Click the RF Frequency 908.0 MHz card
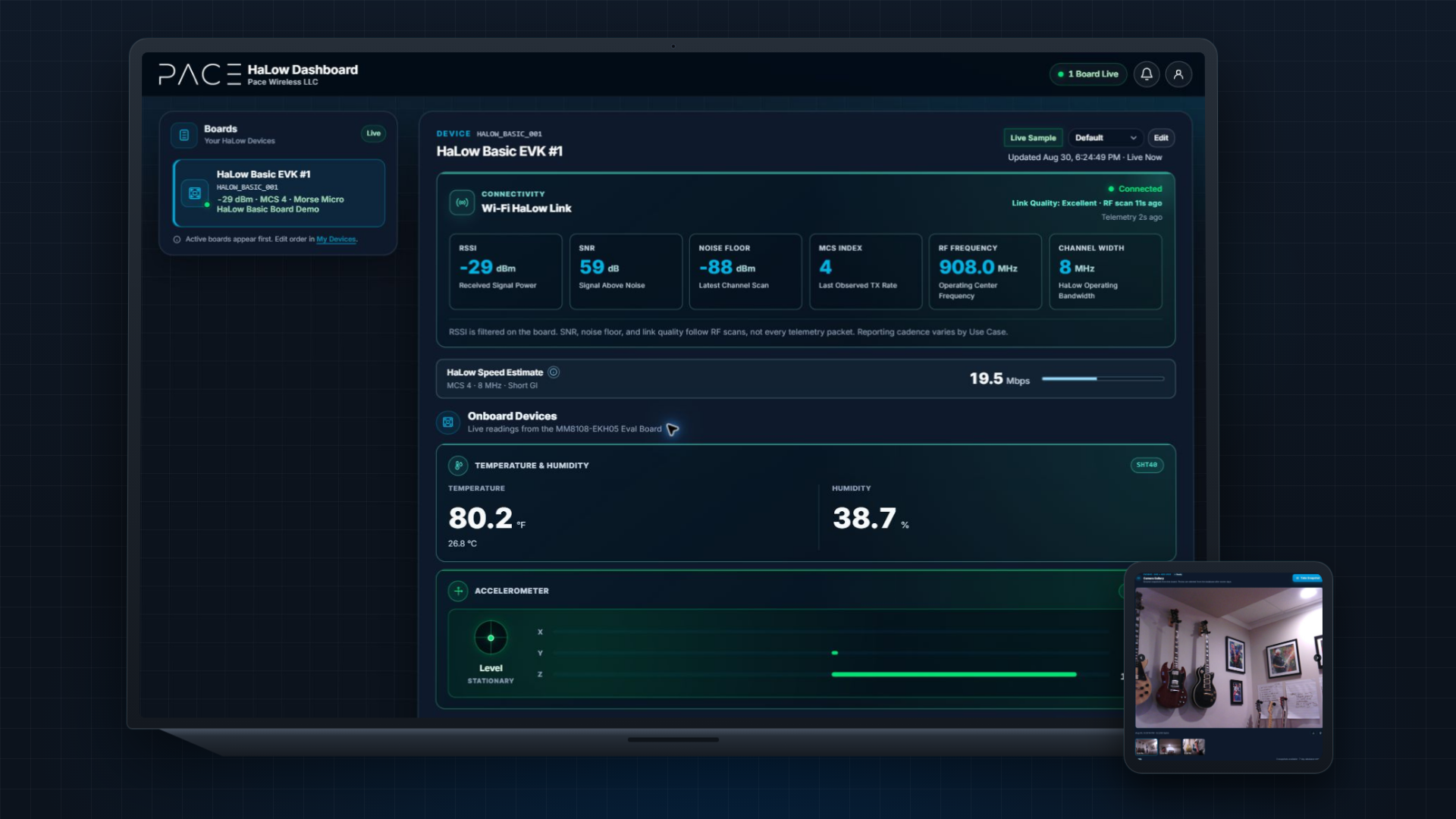The image size is (1456, 819). 985,271
